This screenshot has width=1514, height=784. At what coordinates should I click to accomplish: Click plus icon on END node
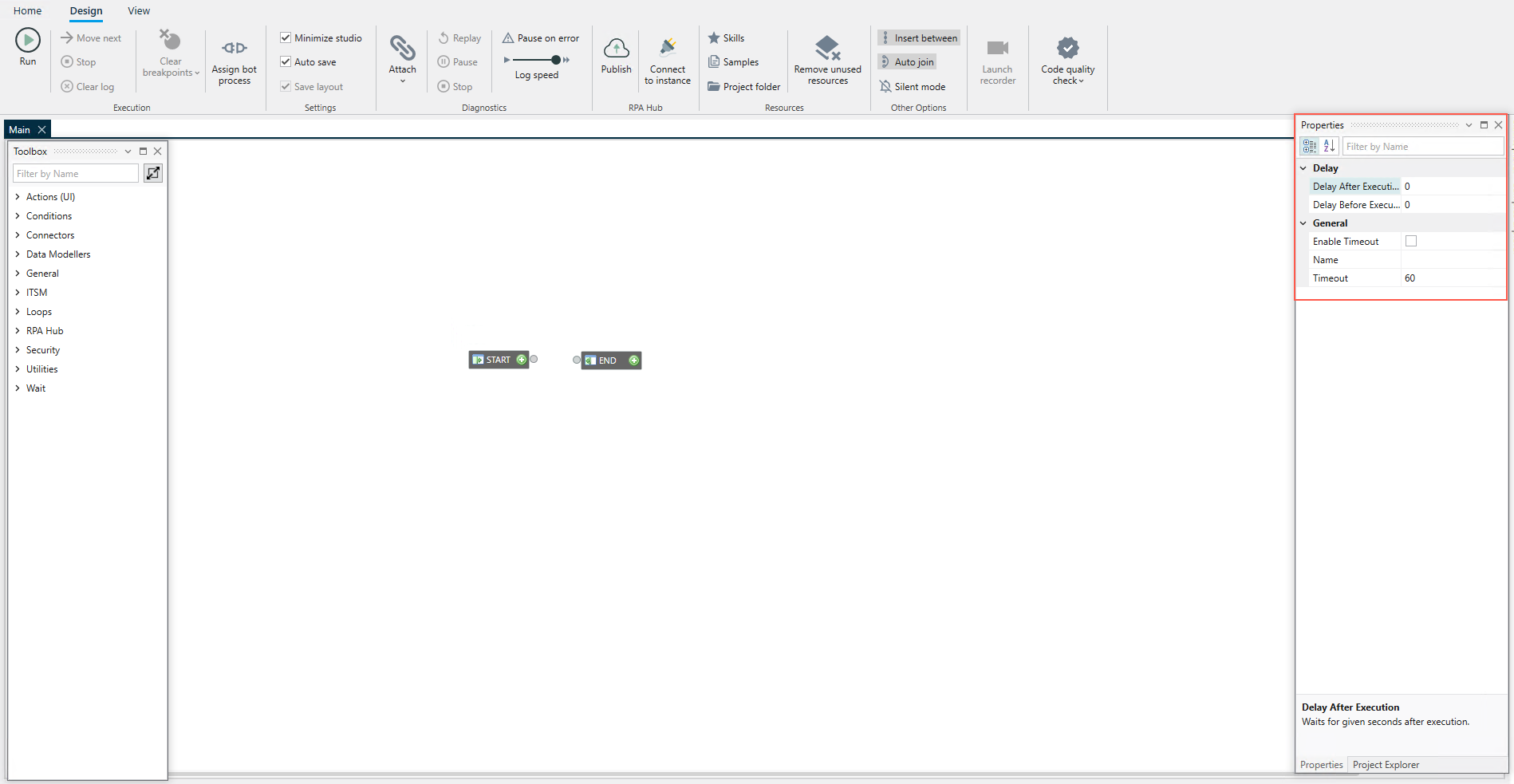coord(634,360)
